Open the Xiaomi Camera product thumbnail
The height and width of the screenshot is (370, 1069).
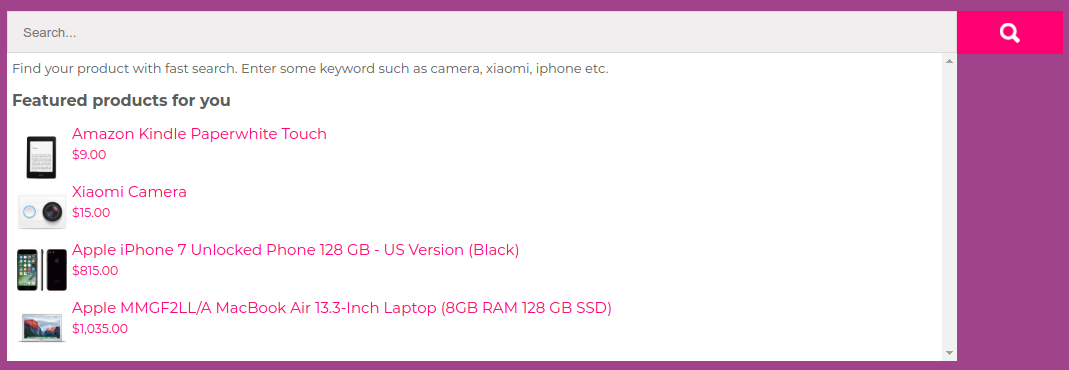tap(42, 213)
